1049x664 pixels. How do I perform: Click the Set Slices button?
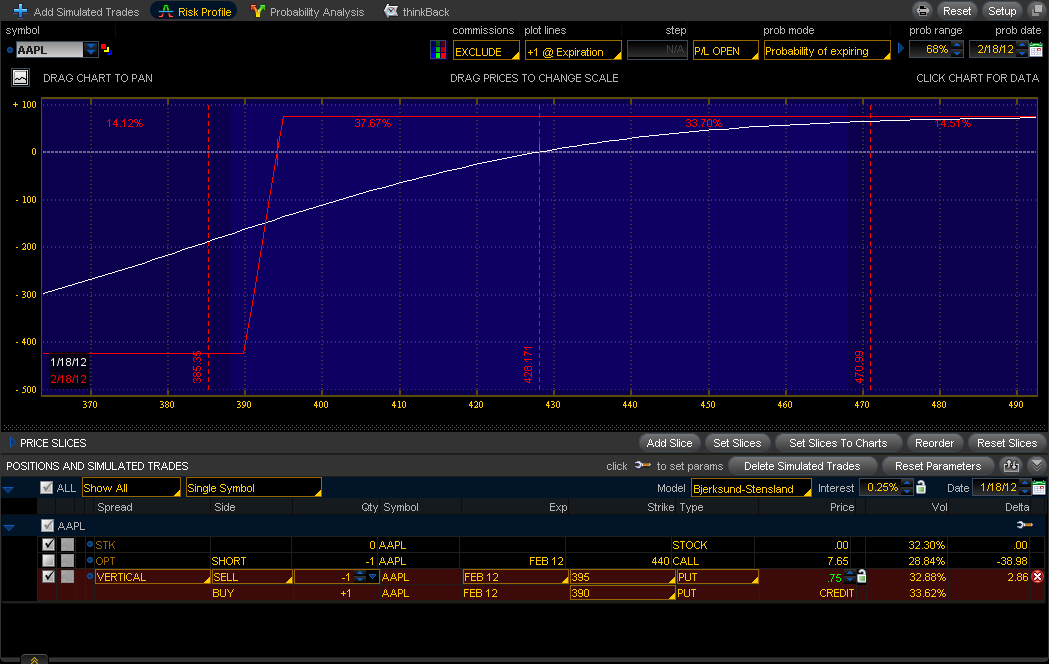click(x=737, y=443)
